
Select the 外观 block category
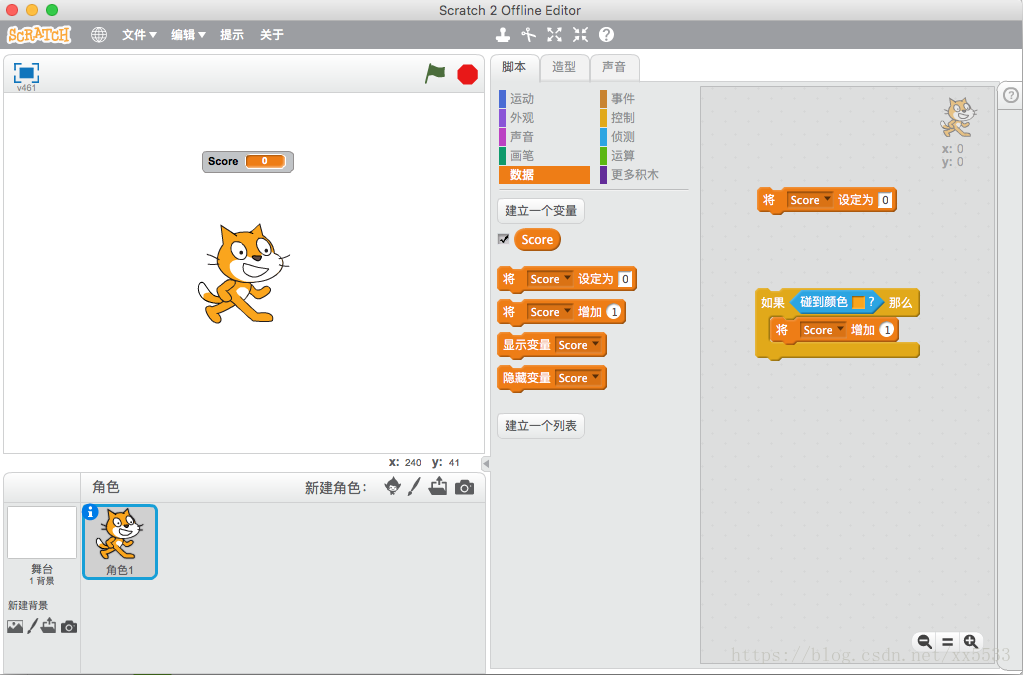click(544, 117)
